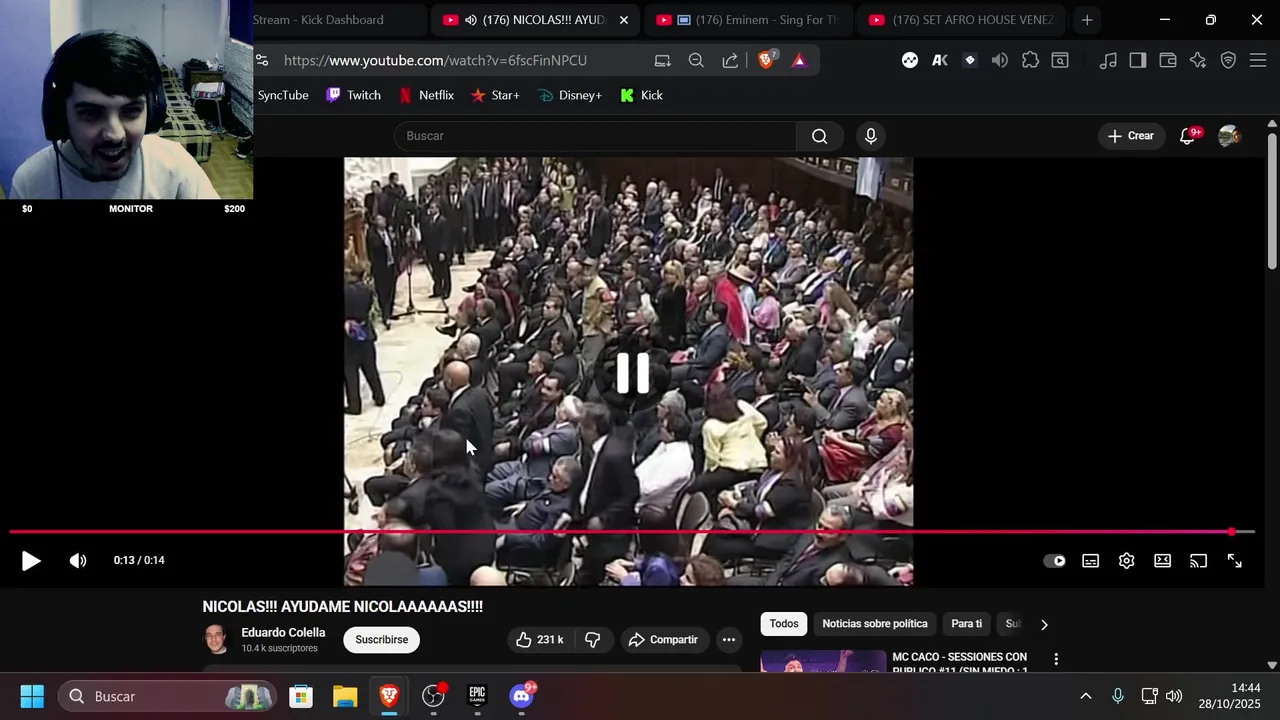Click the Windows taskbar Buscar search box
The image size is (1280, 720).
tap(167, 696)
